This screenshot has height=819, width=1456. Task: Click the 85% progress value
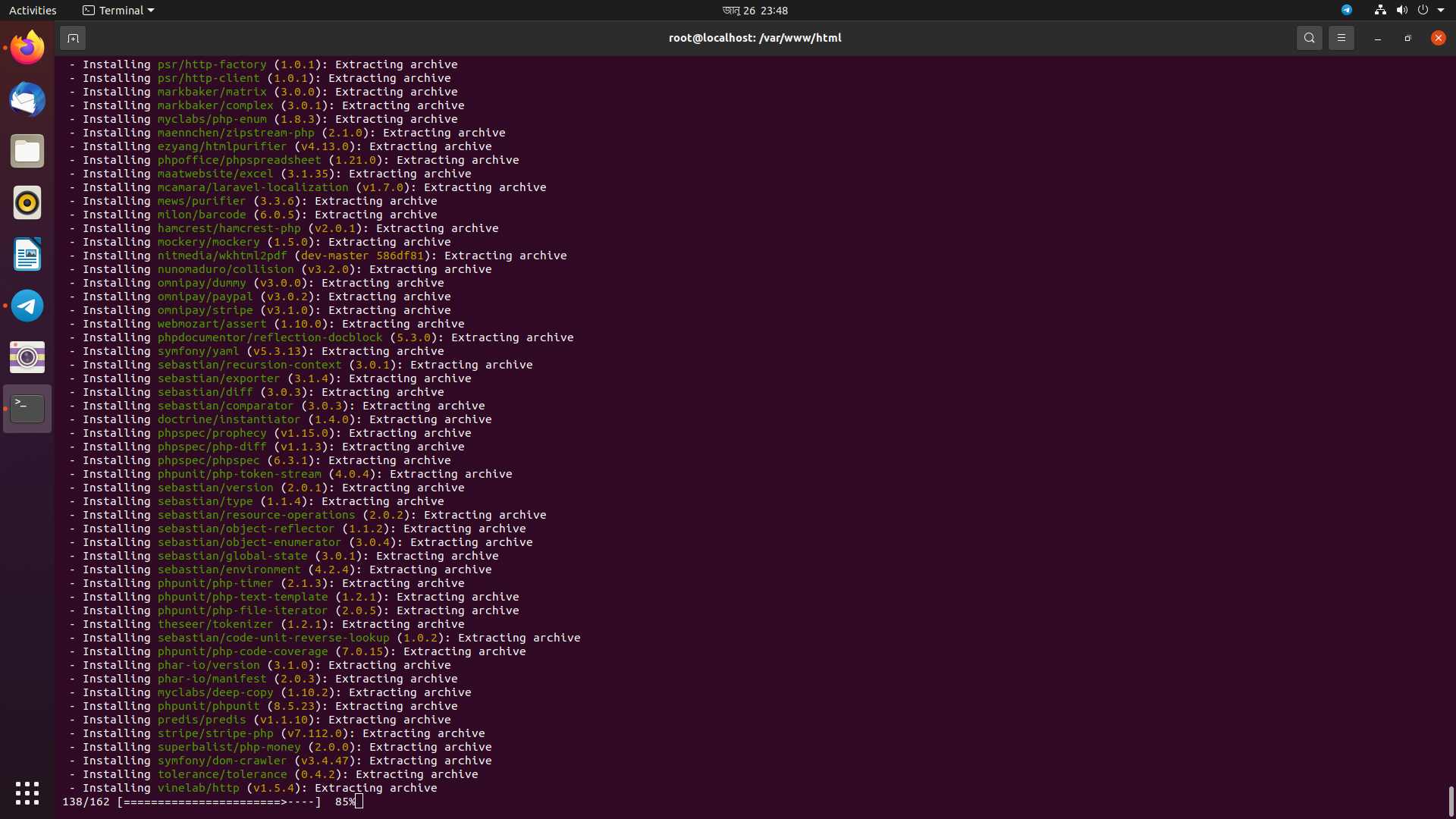345,802
